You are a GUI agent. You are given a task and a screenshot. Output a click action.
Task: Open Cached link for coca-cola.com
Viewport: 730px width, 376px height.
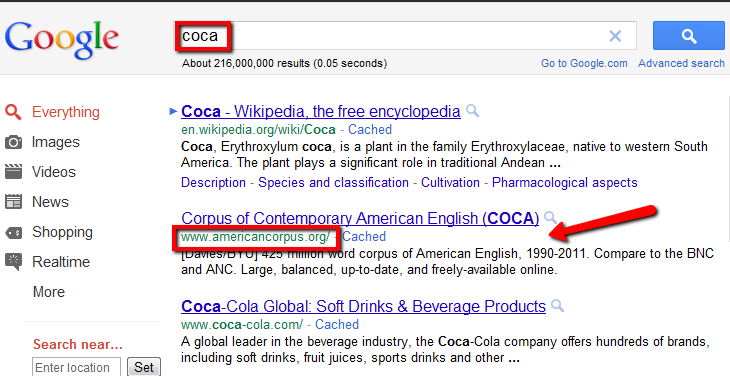[x=337, y=324]
